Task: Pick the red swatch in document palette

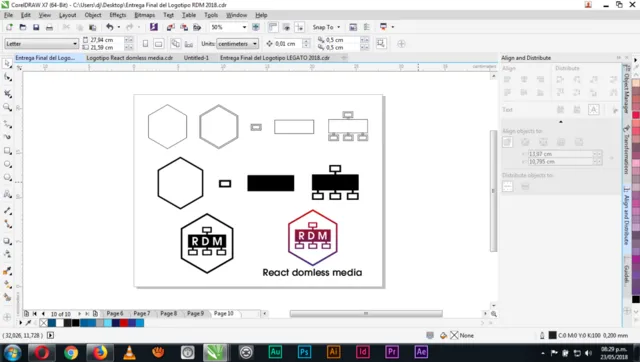Action: pyautogui.click(x=124, y=323)
